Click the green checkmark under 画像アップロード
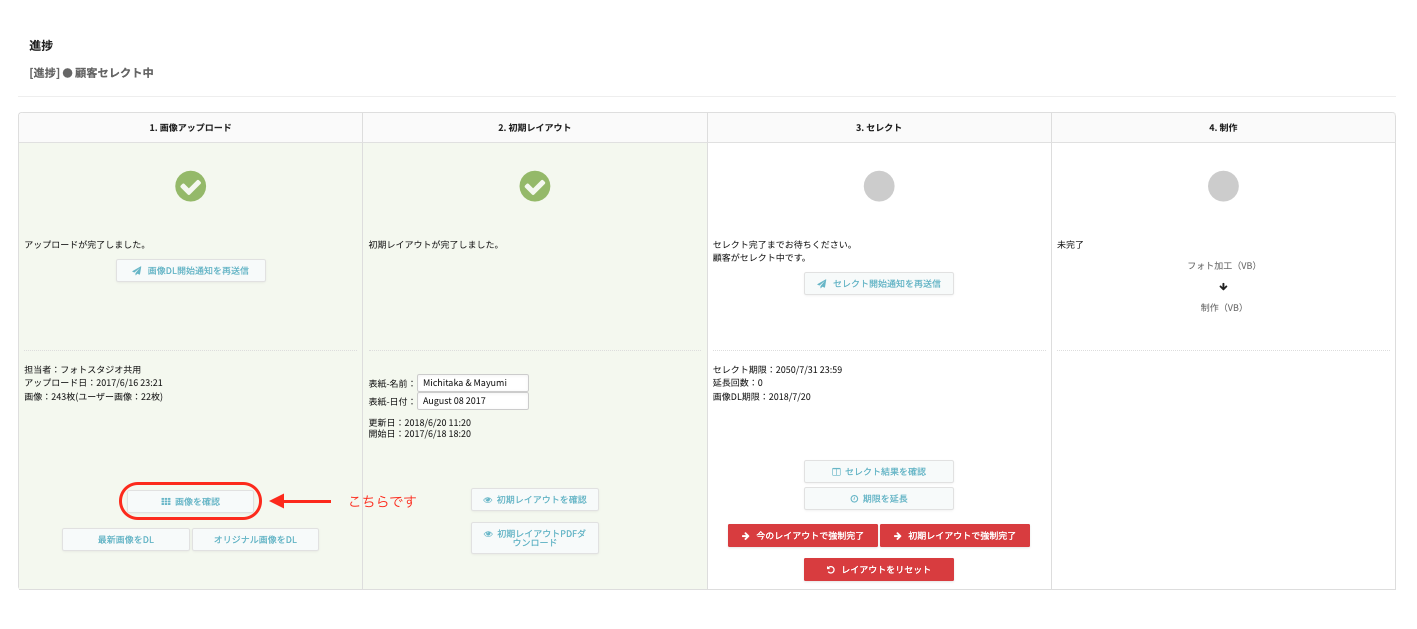This screenshot has width=1417, height=629. [190, 186]
